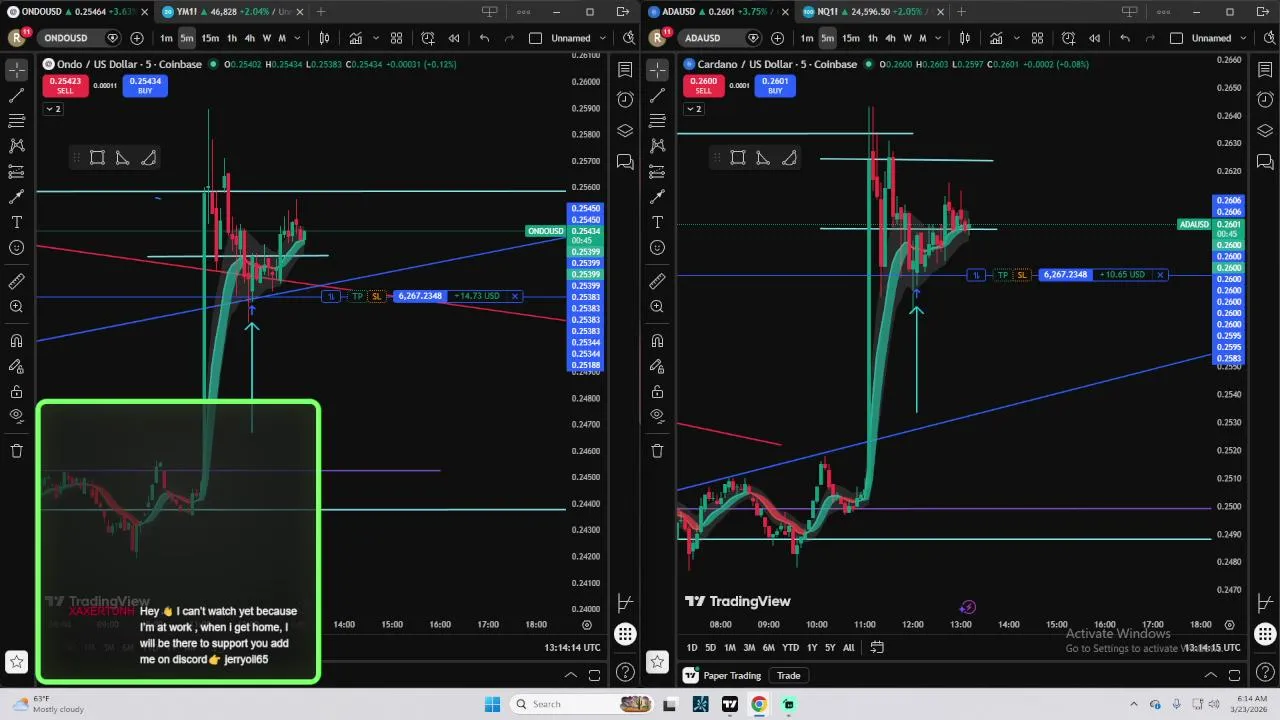Toggle magnet mode in ONDOUSD window
Image resolution: width=1280 pixels, height=720 pixels.
click(16, 341)
